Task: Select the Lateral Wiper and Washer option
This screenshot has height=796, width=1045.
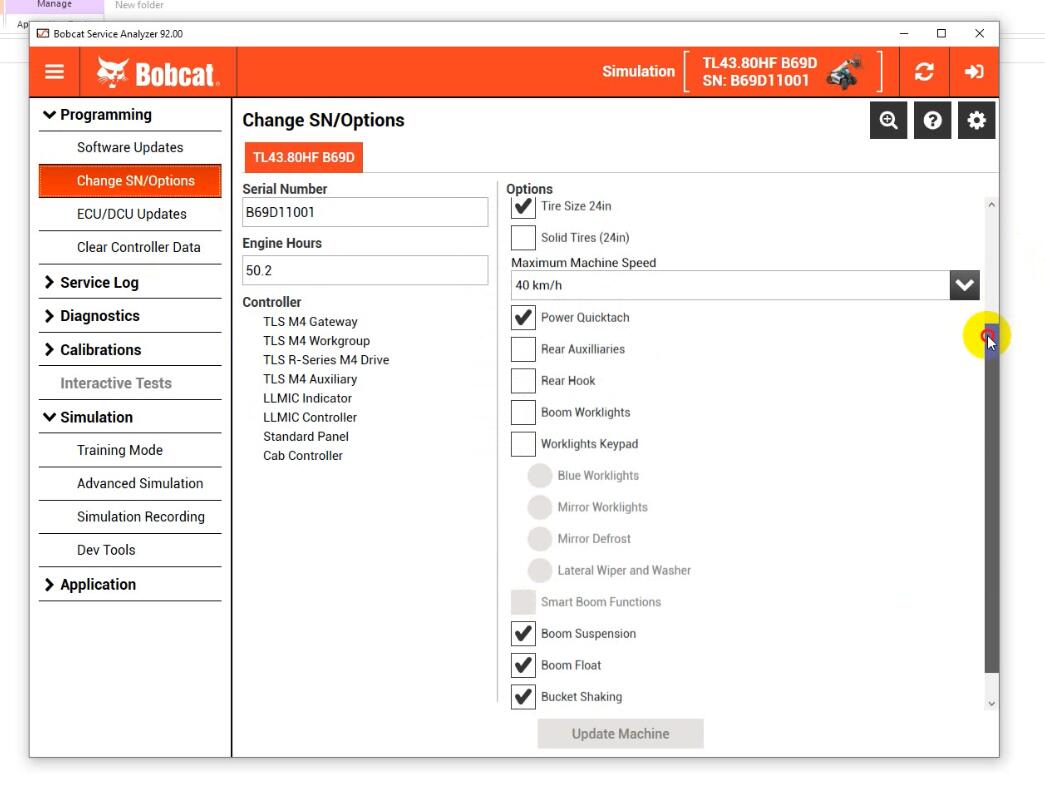Action: click(x=540, y=570)
